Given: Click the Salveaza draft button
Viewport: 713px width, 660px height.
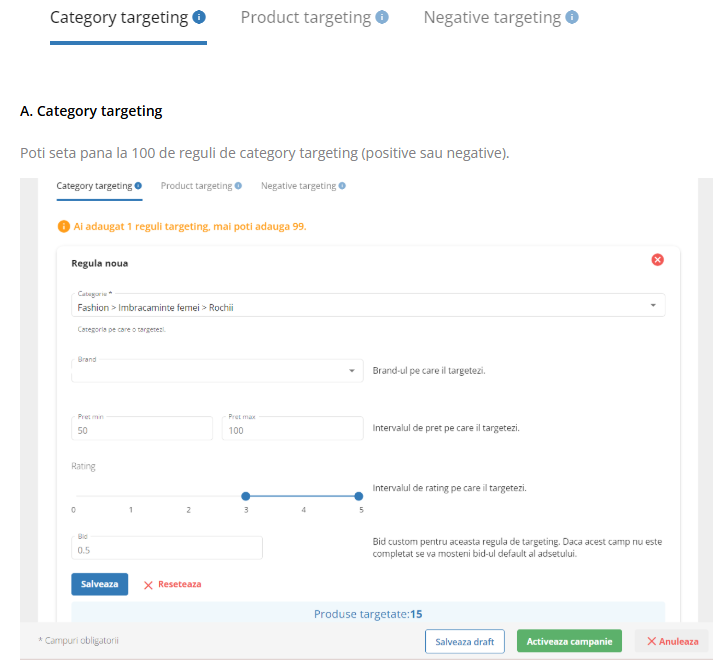Looking at the screenshot, I should click(x=465, y=641).
